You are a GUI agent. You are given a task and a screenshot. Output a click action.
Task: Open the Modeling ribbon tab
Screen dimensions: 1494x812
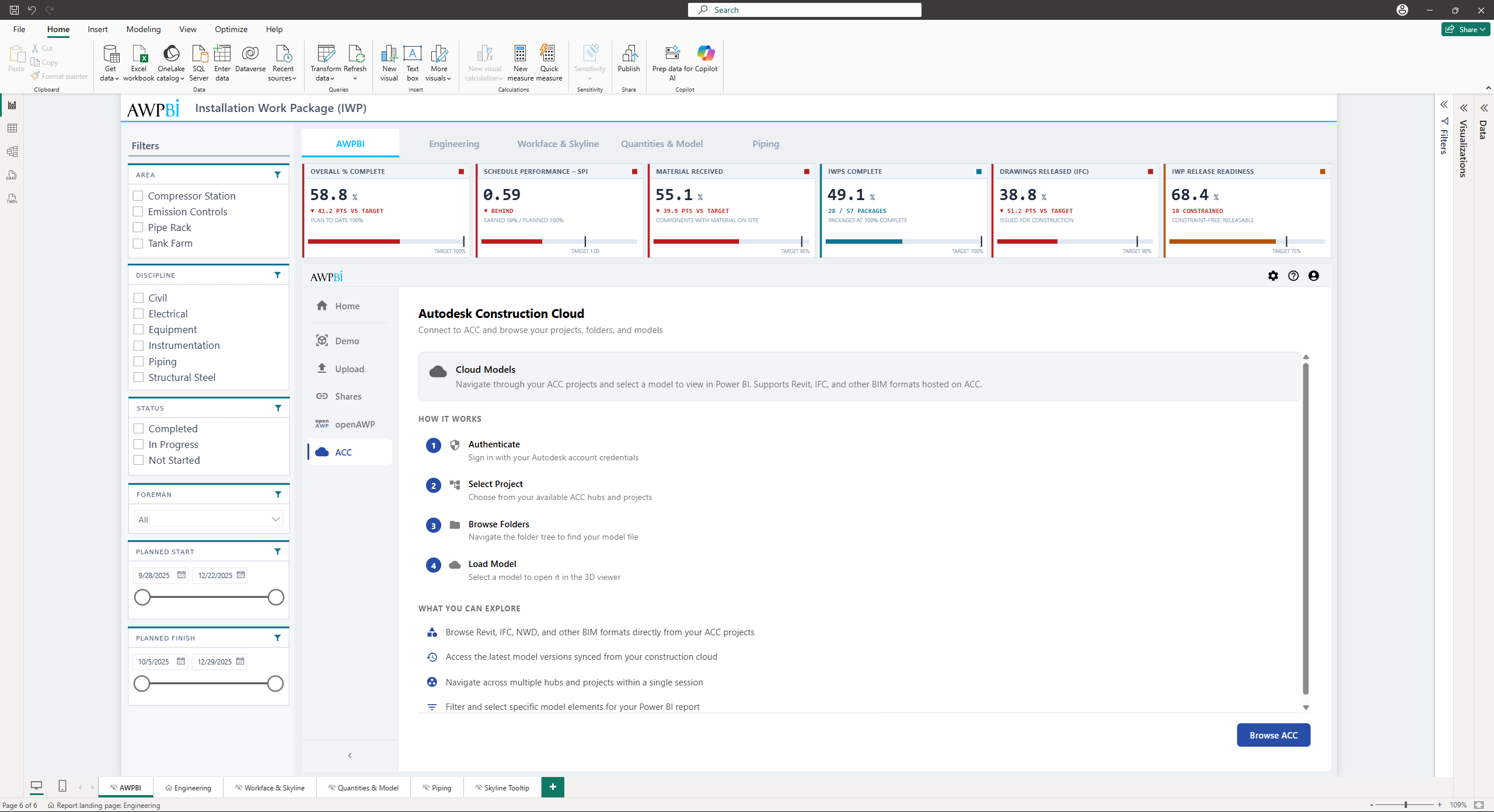pyautogui.click(x=144, y=29)
